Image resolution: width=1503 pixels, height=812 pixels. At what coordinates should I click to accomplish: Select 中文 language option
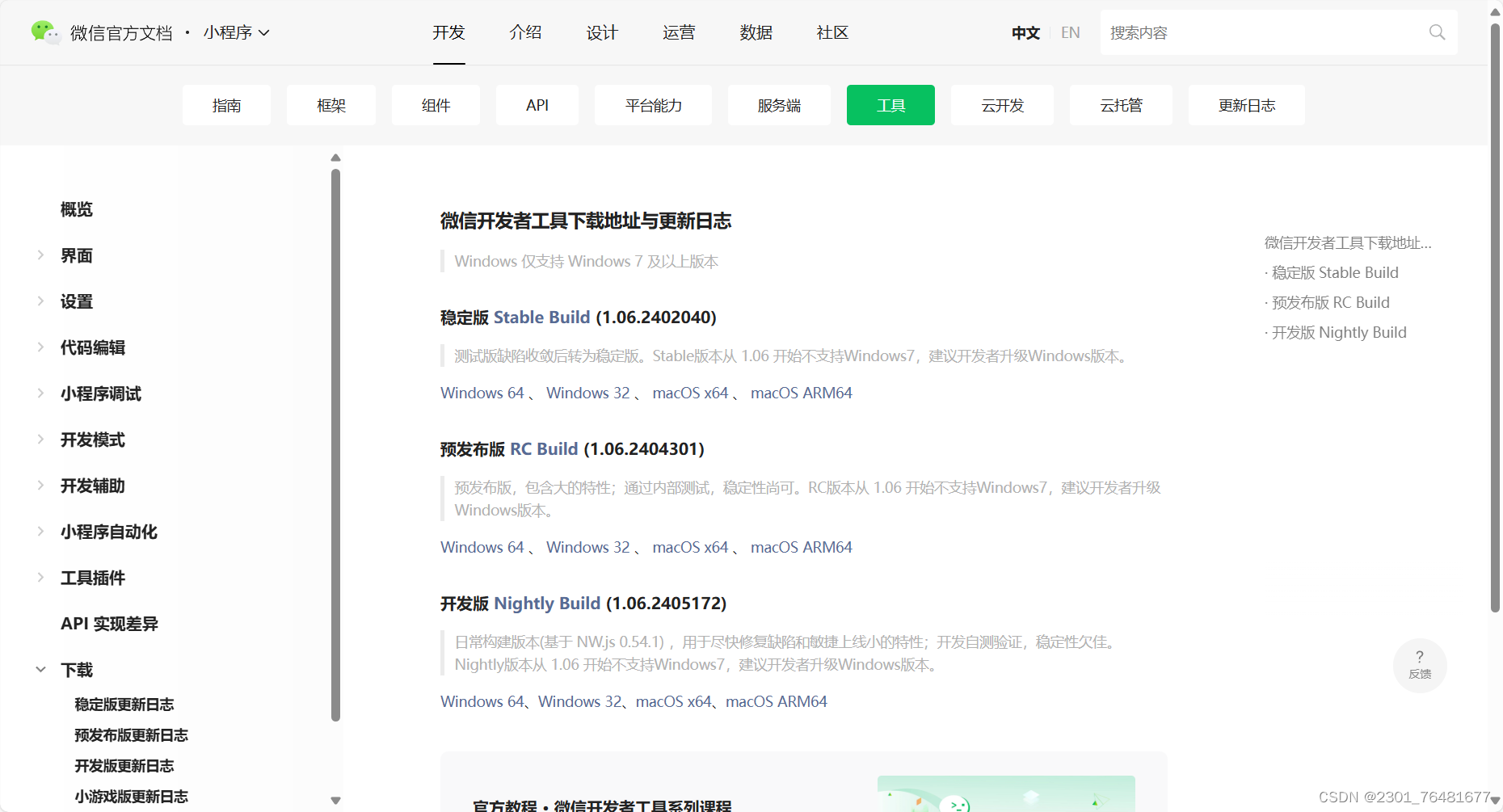(x=1025, y=33)
